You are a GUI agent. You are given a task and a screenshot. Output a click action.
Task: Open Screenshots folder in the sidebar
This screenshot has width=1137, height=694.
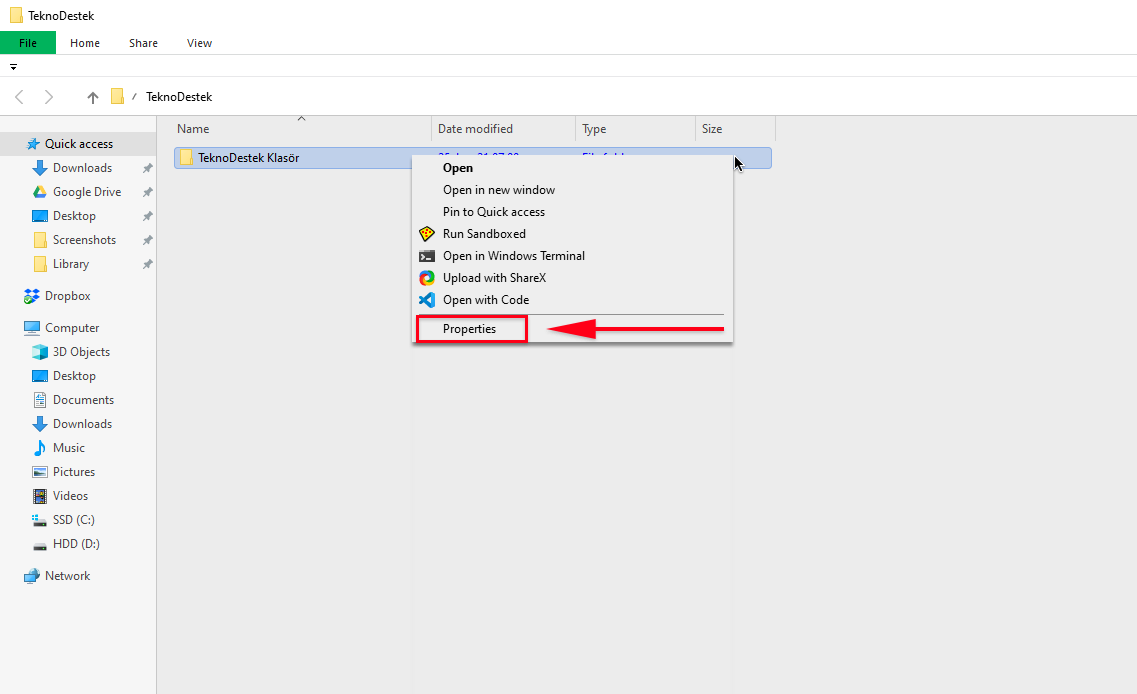[x=84, y=239]
